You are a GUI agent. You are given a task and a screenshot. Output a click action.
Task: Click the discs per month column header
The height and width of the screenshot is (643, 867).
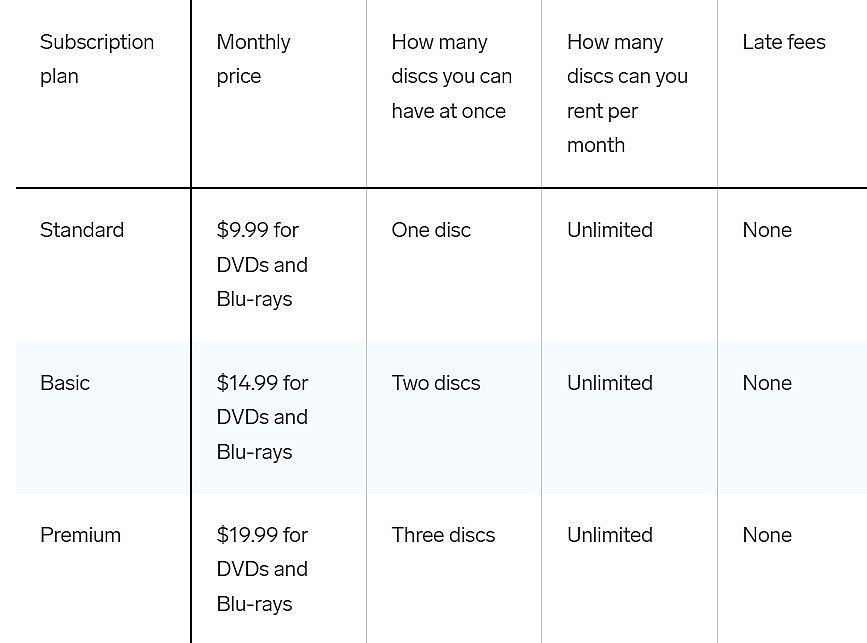click(x=627, y=94)
